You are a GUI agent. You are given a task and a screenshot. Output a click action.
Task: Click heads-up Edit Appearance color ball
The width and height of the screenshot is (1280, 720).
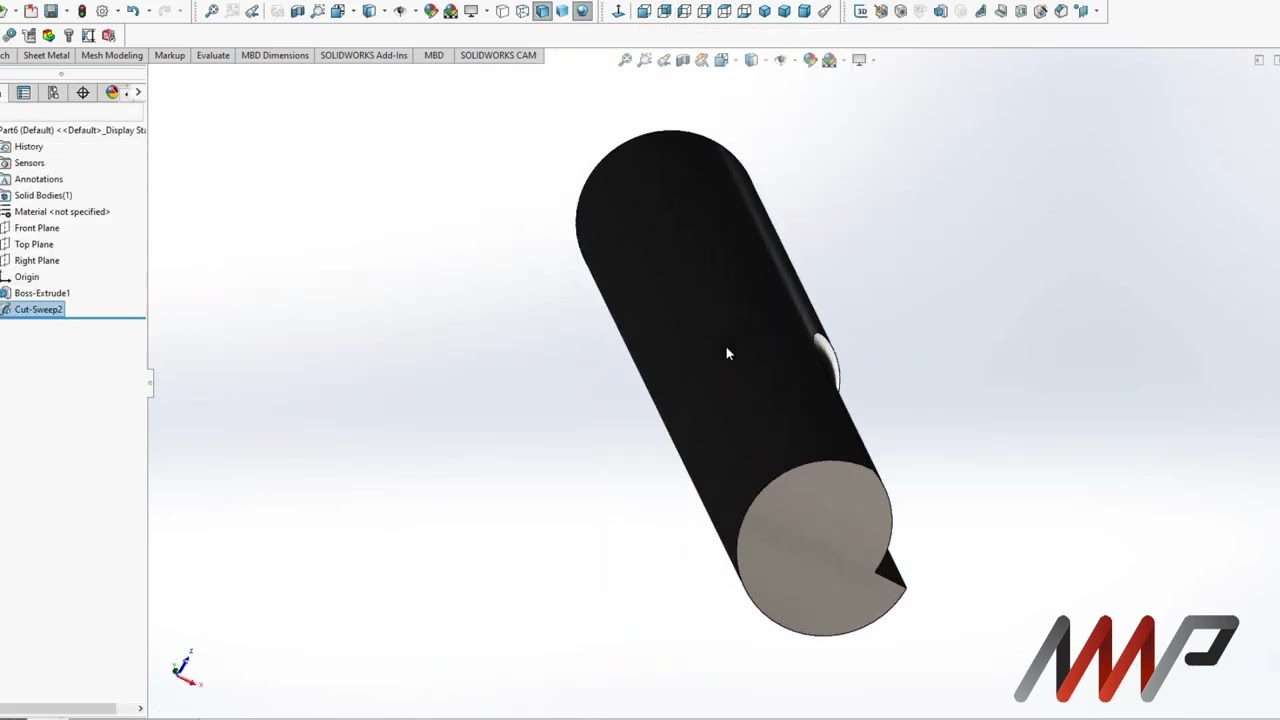point(810,60)
